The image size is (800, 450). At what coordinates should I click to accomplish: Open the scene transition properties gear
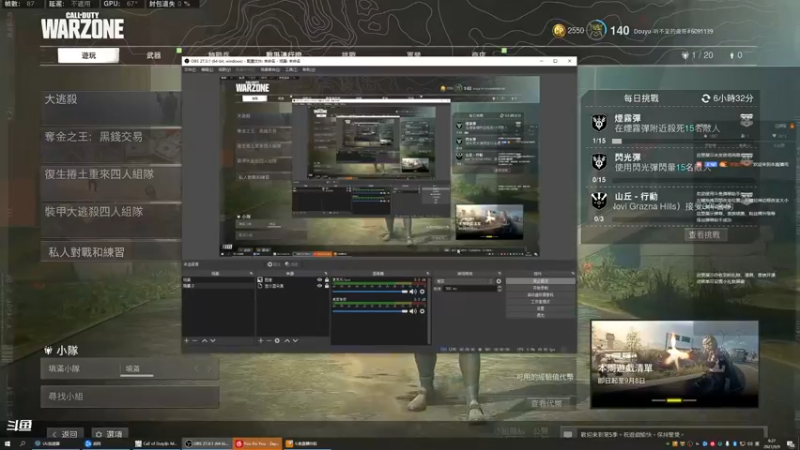tap(498, 281)
